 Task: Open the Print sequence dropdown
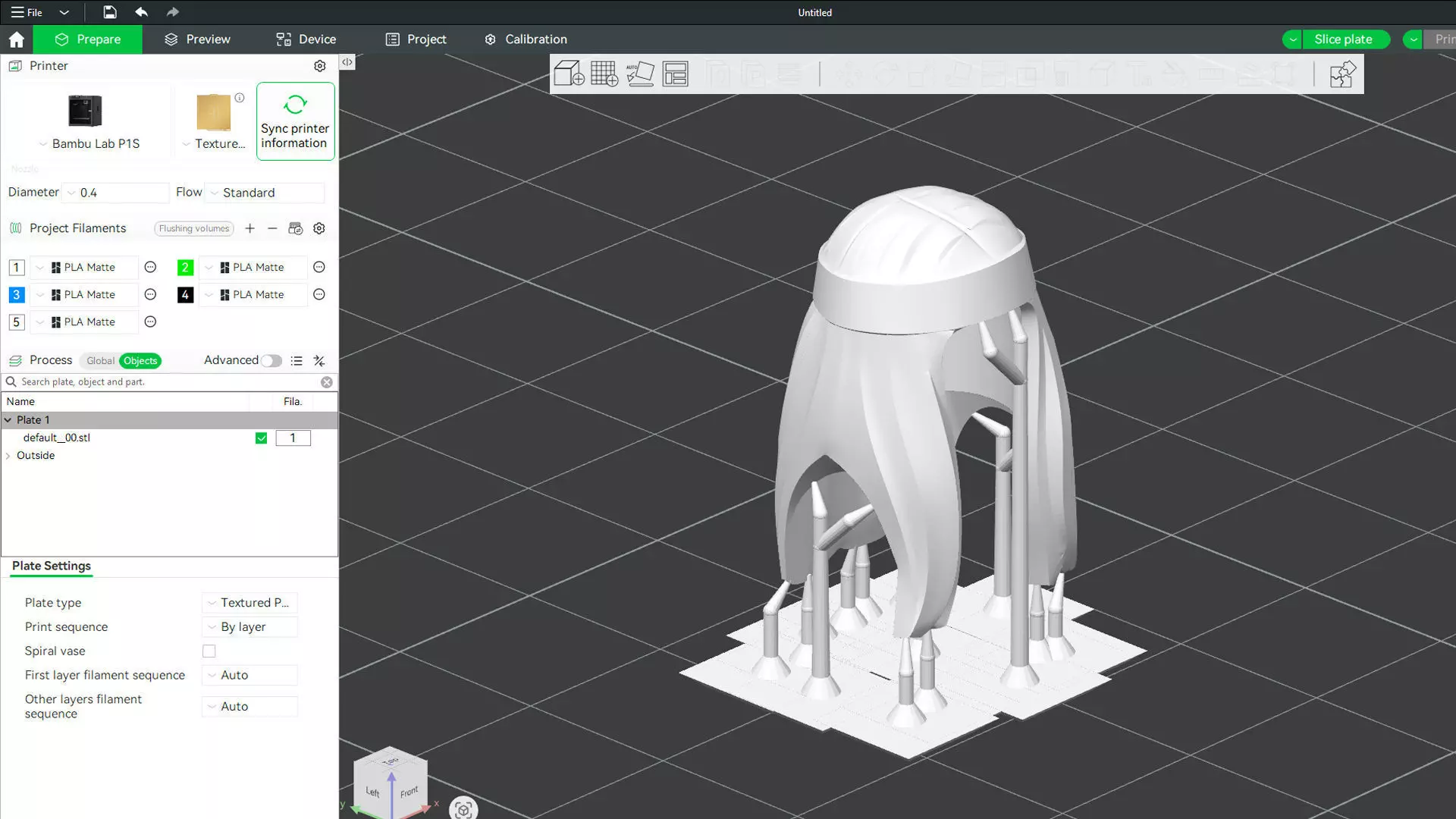[x=250, y=627]
